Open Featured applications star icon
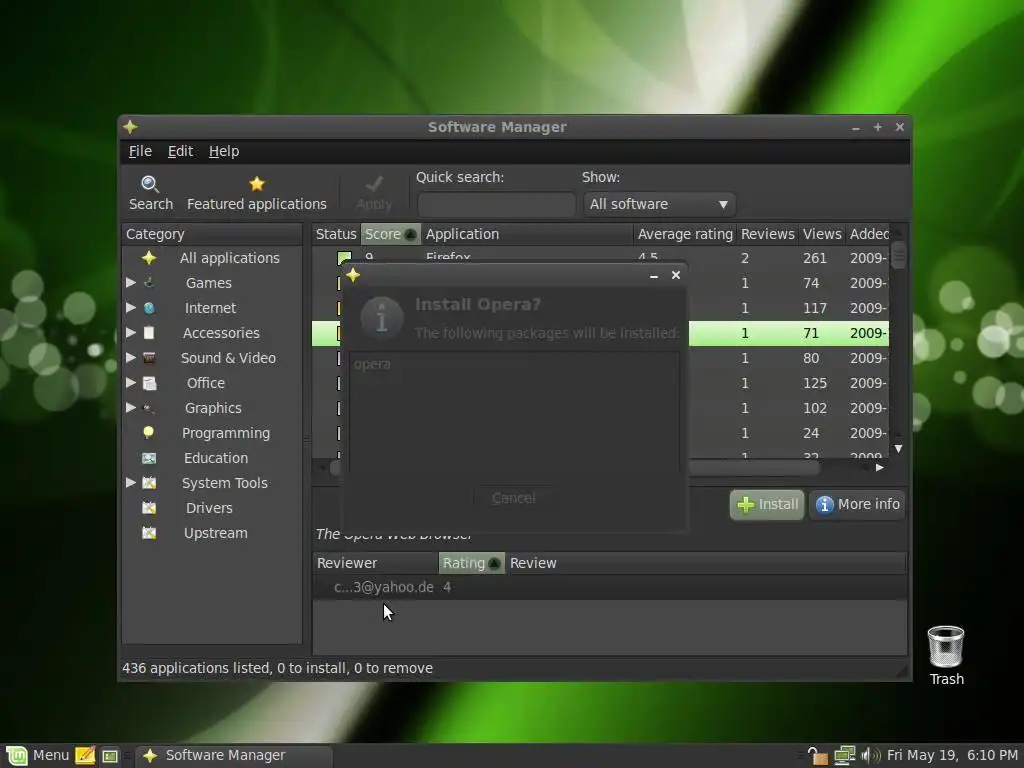Screen dimensions: 1024x768 coord(257,184)
